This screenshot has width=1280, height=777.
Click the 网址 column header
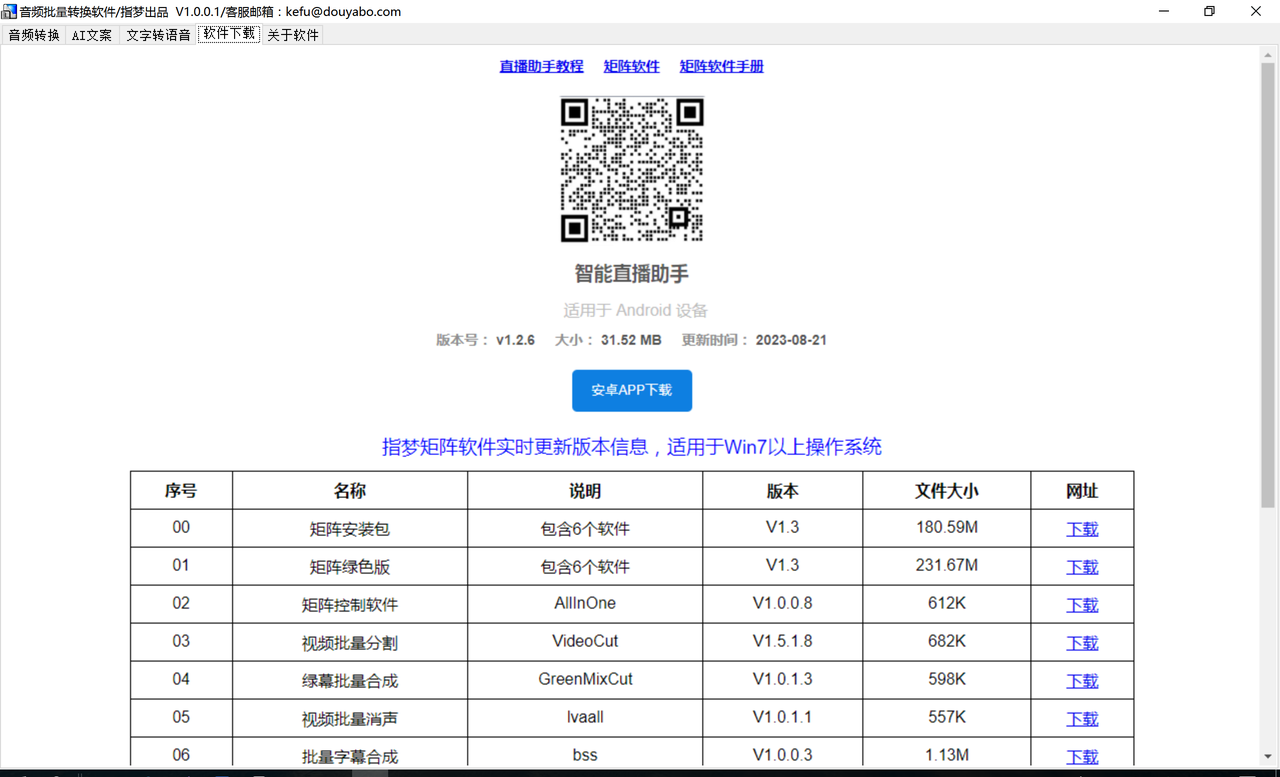pos(1082,491)
